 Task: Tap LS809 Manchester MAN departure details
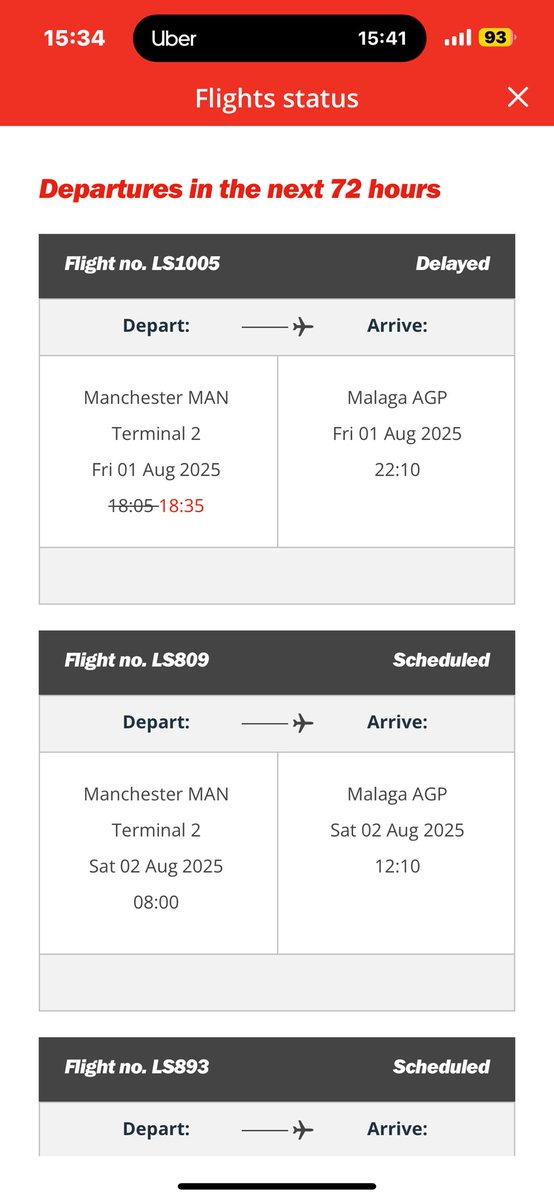158,848
